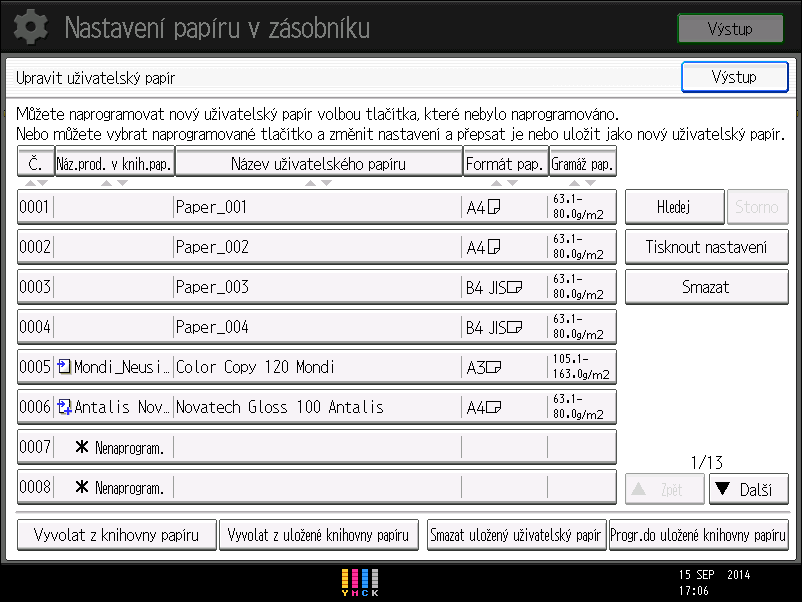
Task: Click the Gramáž pap. column header
Action: [x=583, y=162]
